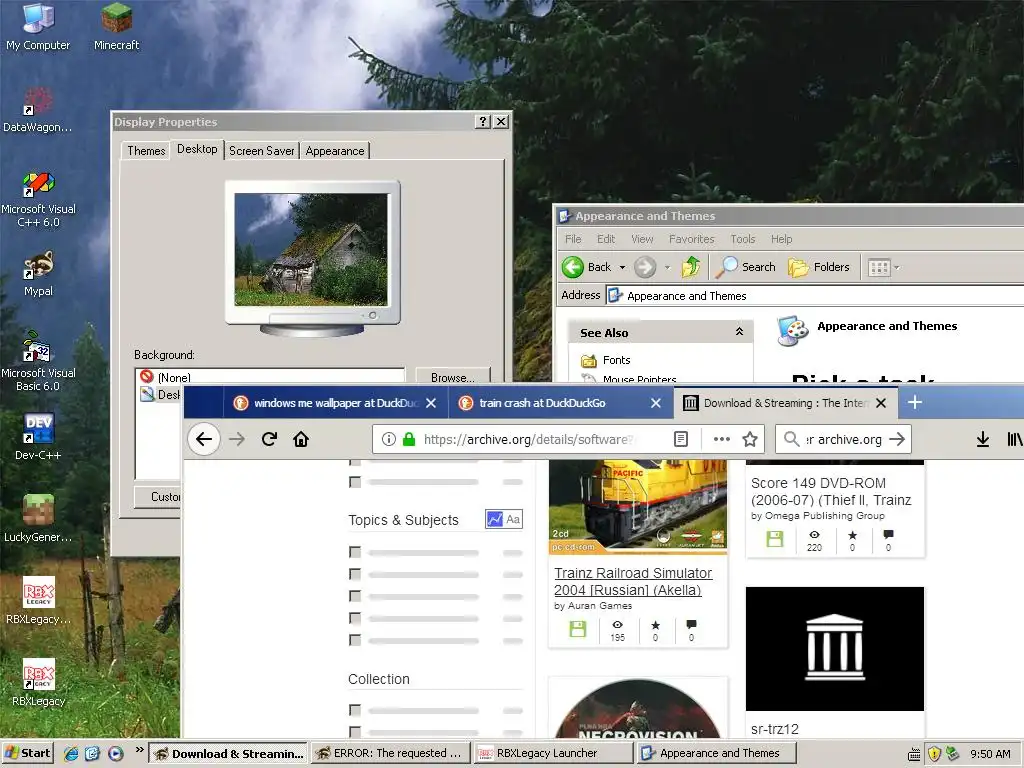Reload the archive.org page

click(x=269, y=440)
